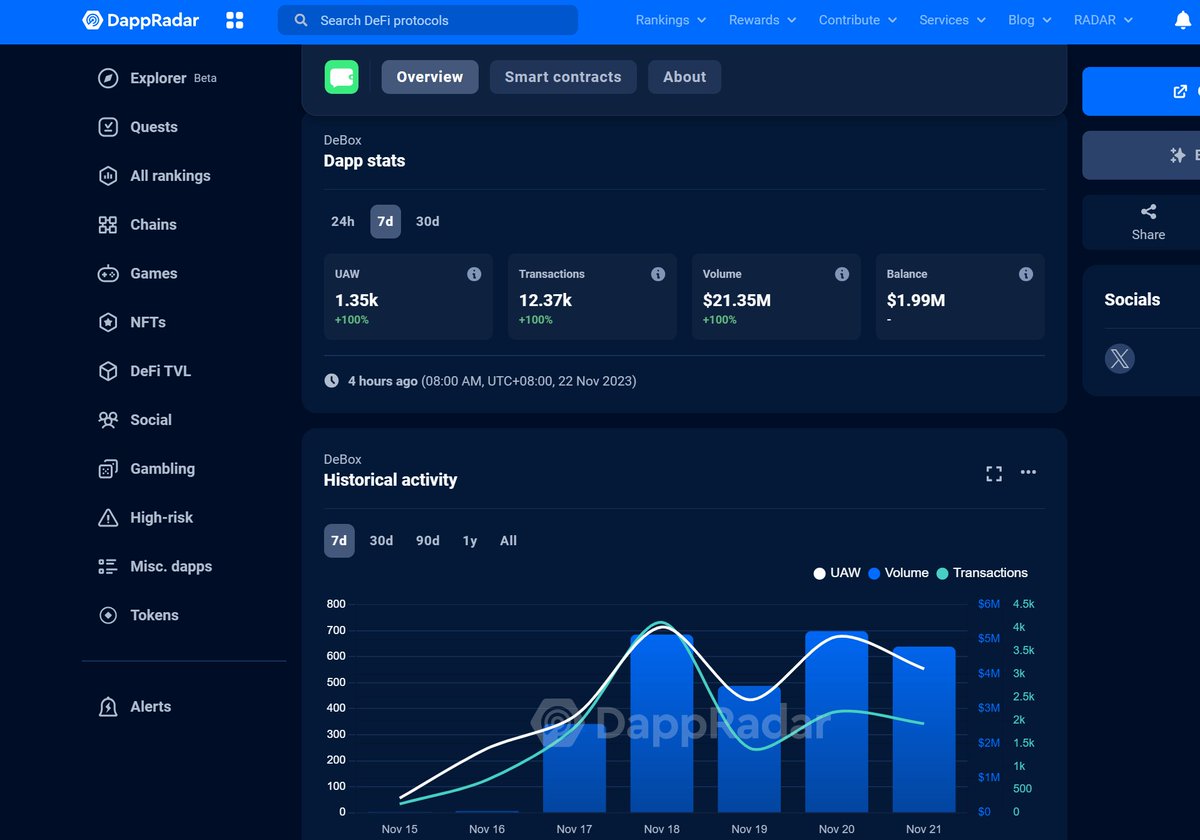The width and height of the screenshot is (1200, 840).
Task: Open Quests in sidebar
Action: tap(138, 127)
